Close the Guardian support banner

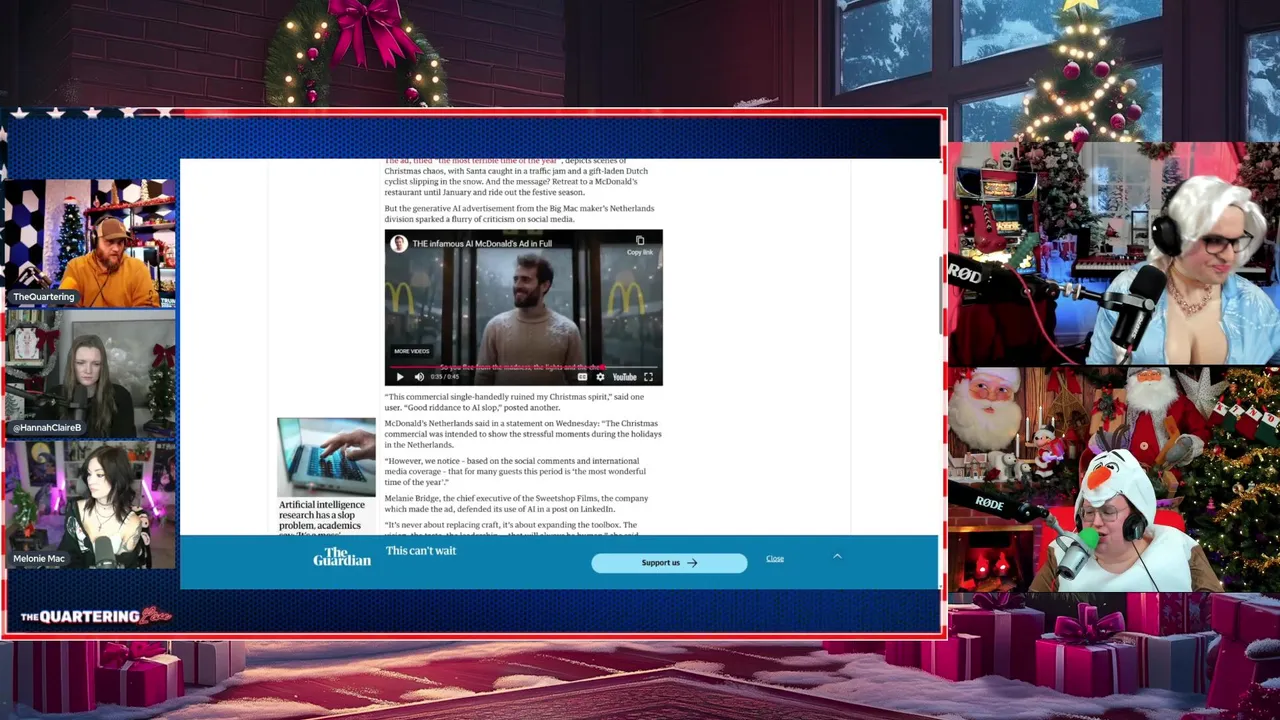(775, 558)
